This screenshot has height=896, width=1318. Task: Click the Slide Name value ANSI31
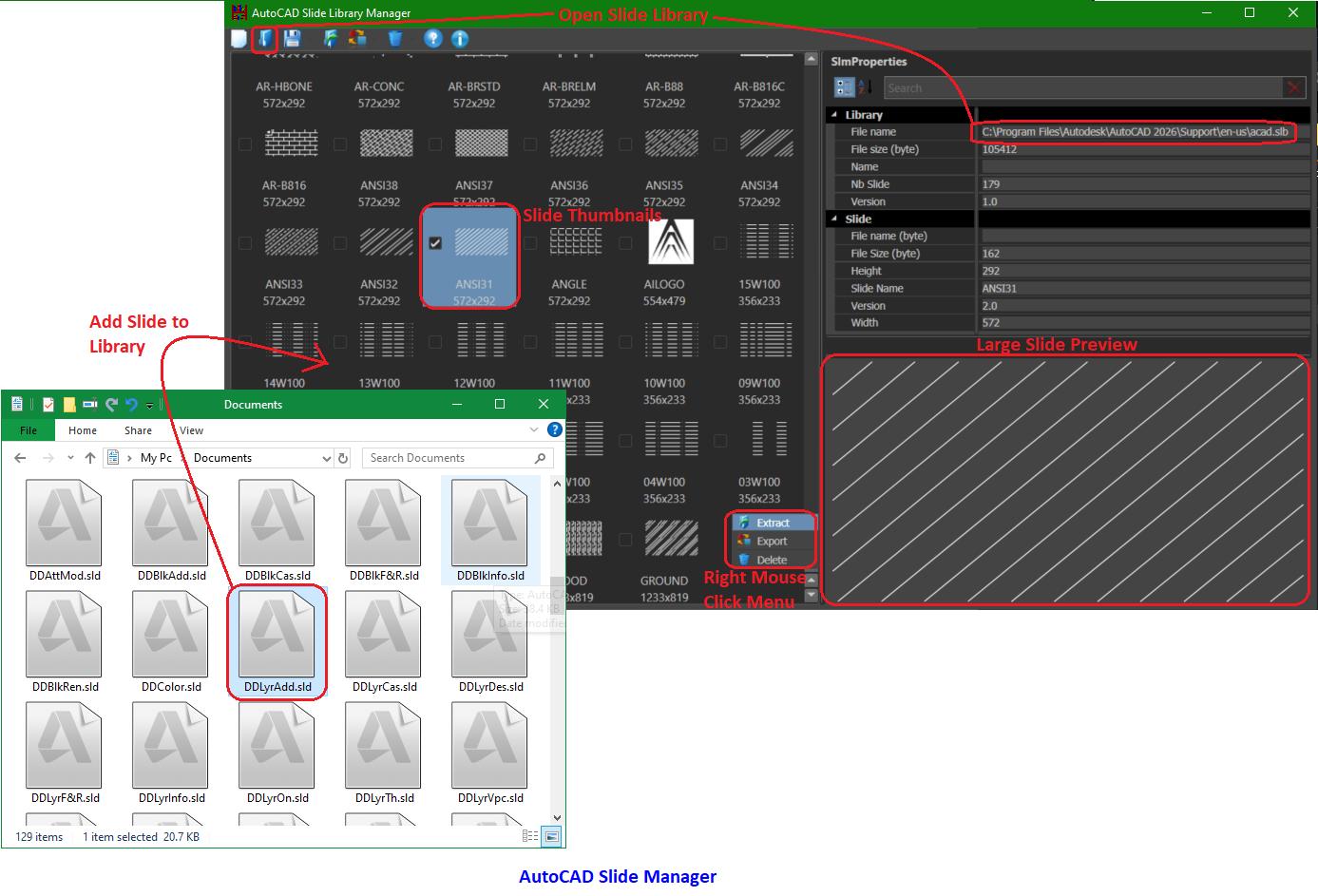[1000, 289]
